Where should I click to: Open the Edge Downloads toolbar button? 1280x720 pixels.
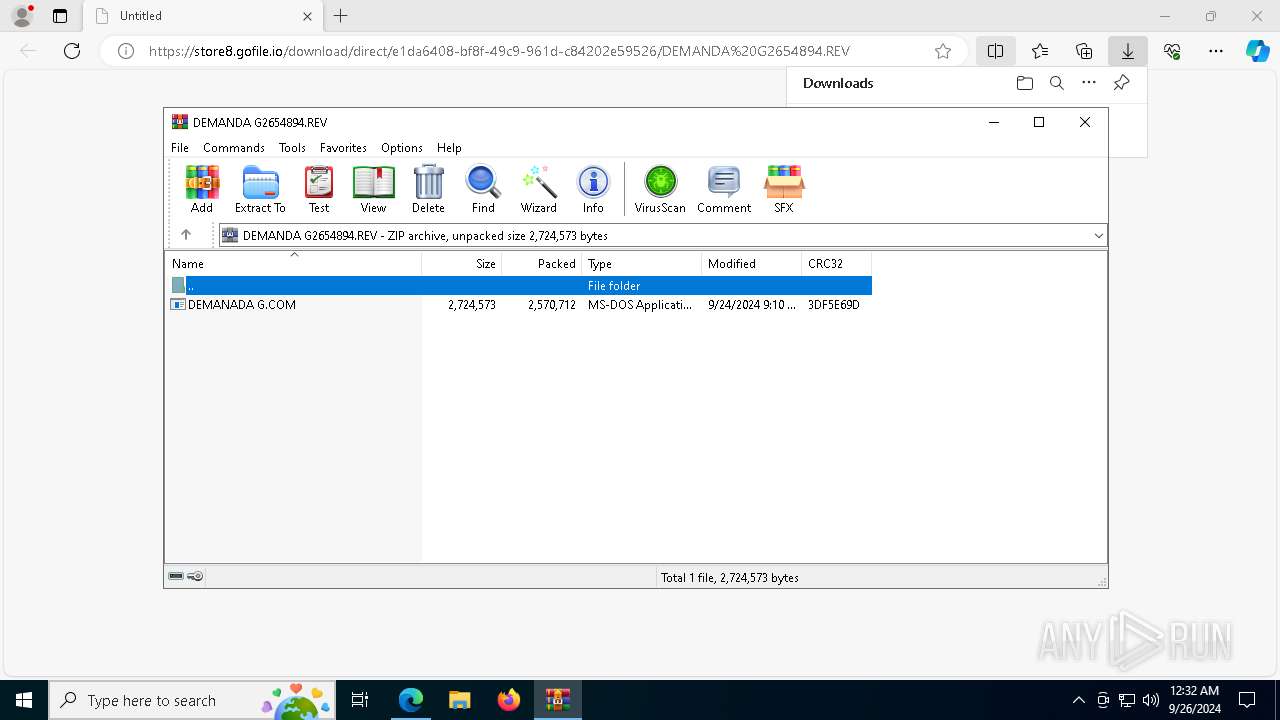click(1128, 51)
